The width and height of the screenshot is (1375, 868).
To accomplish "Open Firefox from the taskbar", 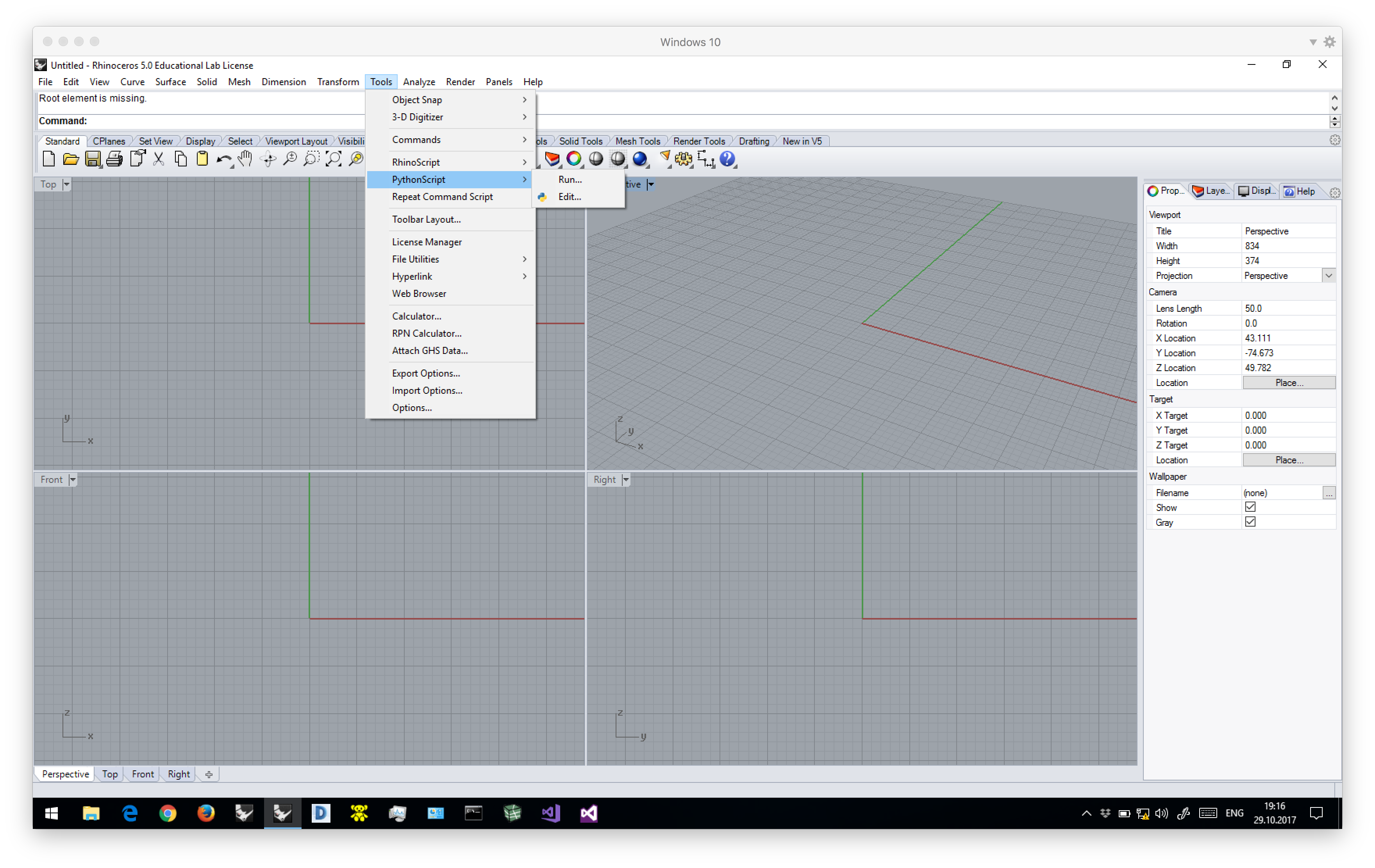I will (x=206, y=813).
